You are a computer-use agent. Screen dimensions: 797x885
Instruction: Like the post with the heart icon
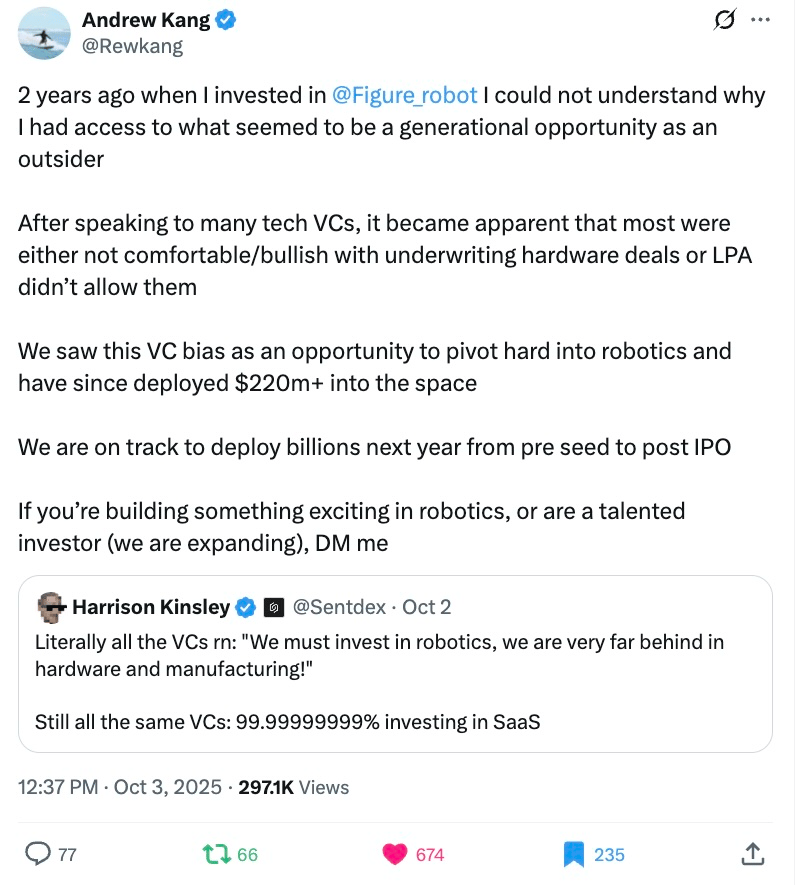tap(397, 853)
